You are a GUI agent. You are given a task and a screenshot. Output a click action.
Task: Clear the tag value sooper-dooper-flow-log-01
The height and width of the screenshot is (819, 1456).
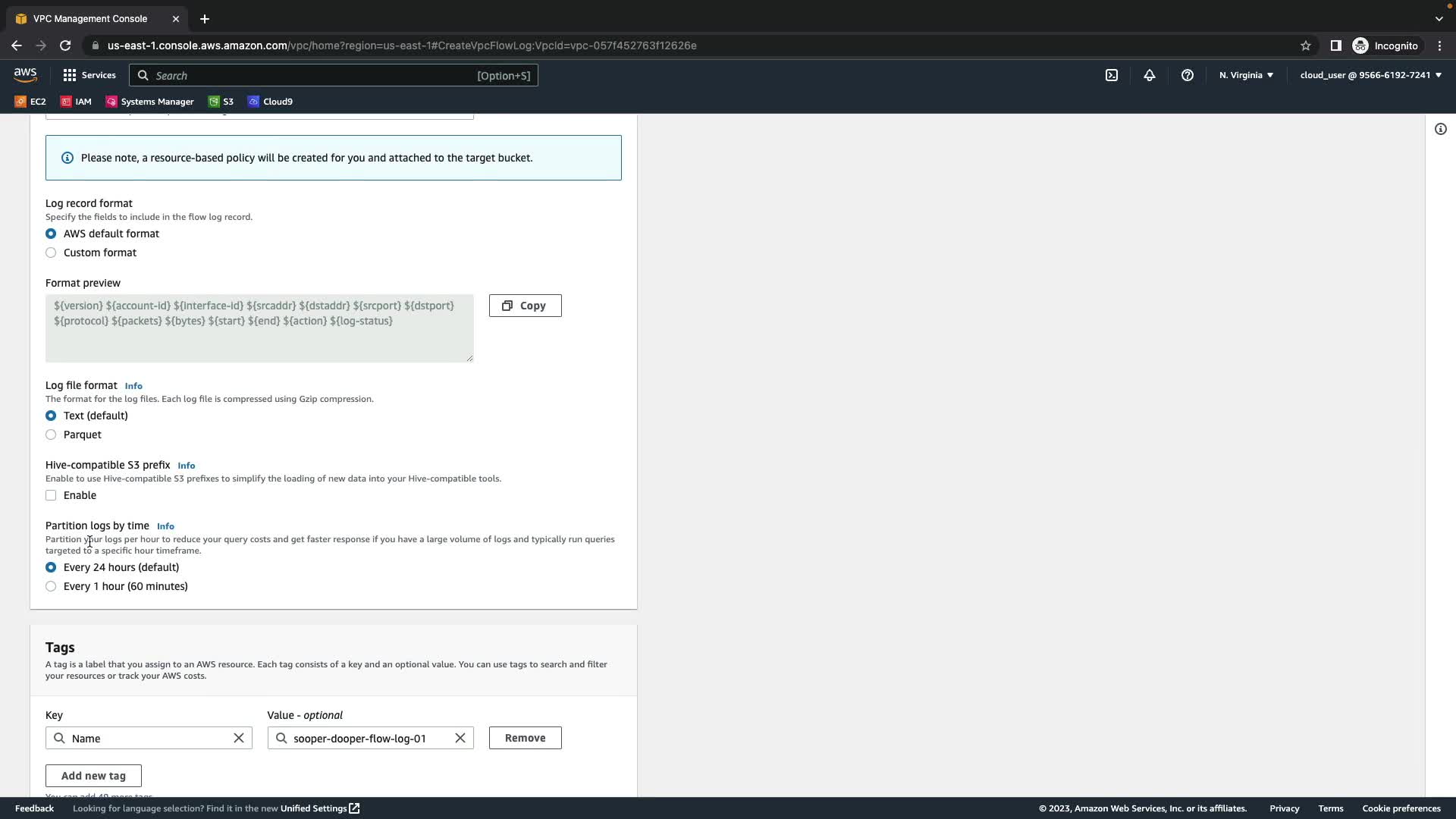coord(460,738)
